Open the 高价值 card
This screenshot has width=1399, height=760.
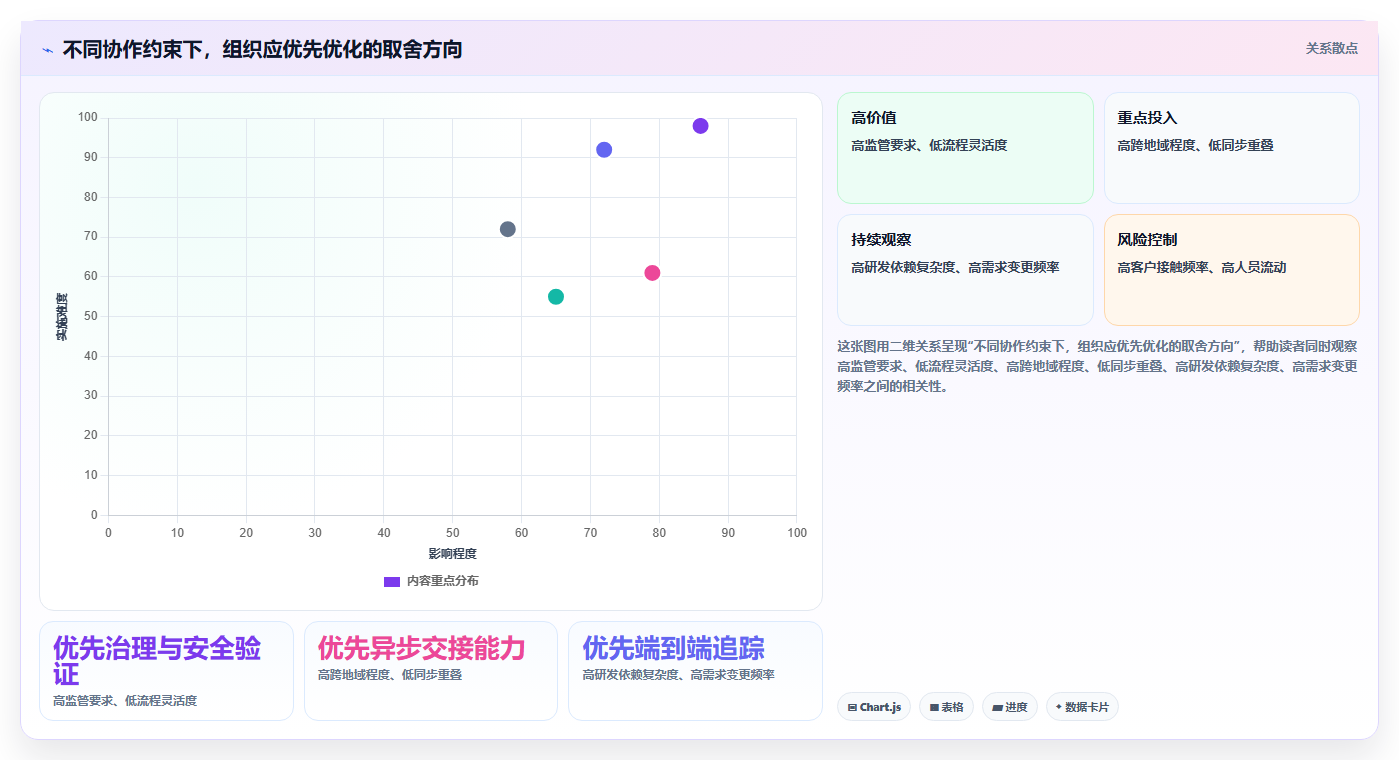965,148
